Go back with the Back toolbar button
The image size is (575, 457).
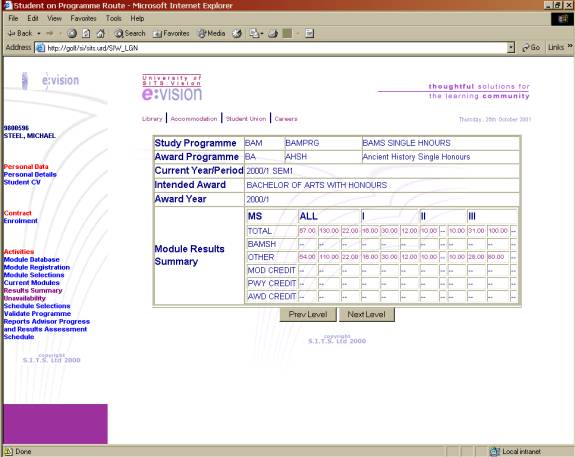click(20, 33)
